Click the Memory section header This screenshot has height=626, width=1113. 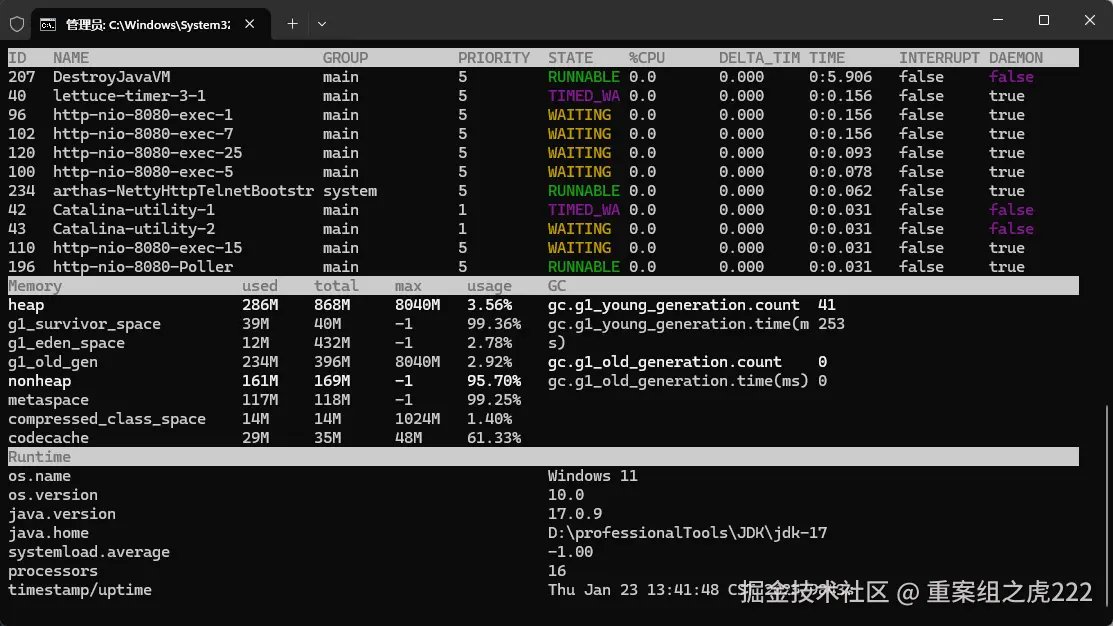coord(35,286)
